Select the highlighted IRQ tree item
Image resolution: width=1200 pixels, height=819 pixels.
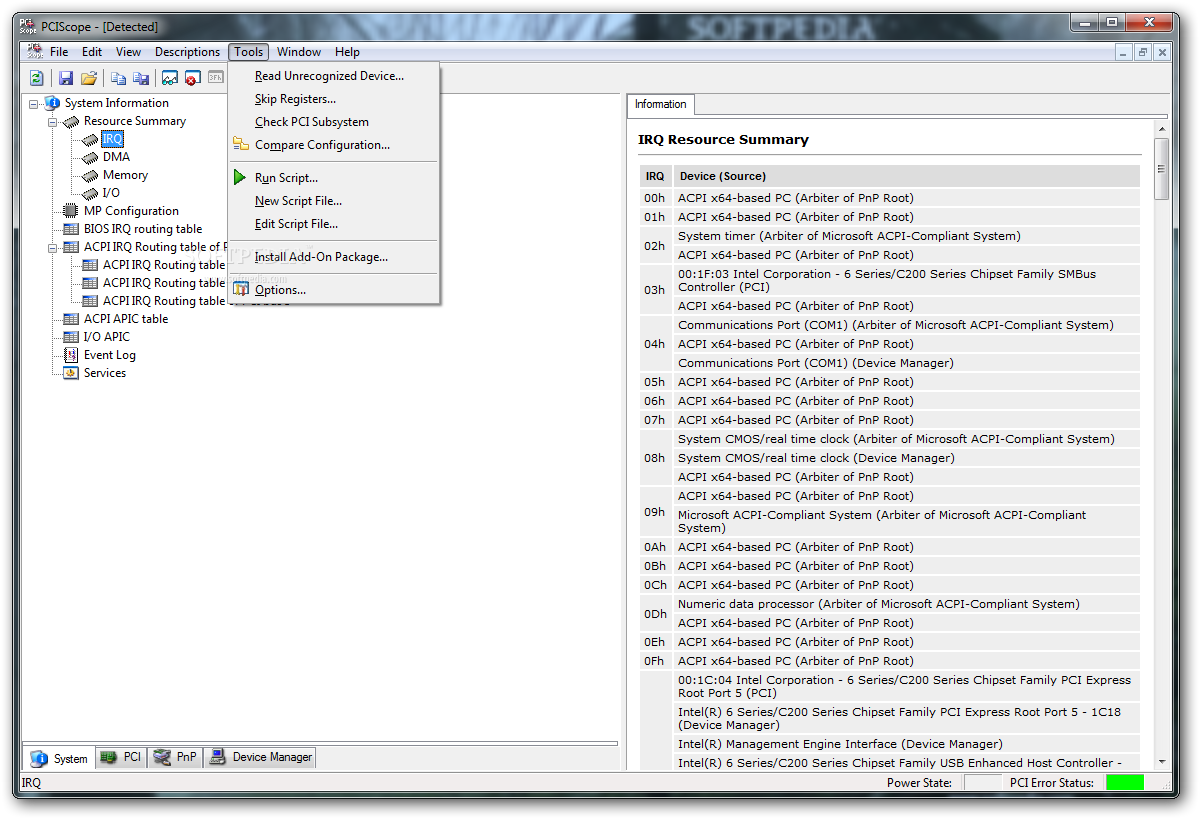point(112,139)
